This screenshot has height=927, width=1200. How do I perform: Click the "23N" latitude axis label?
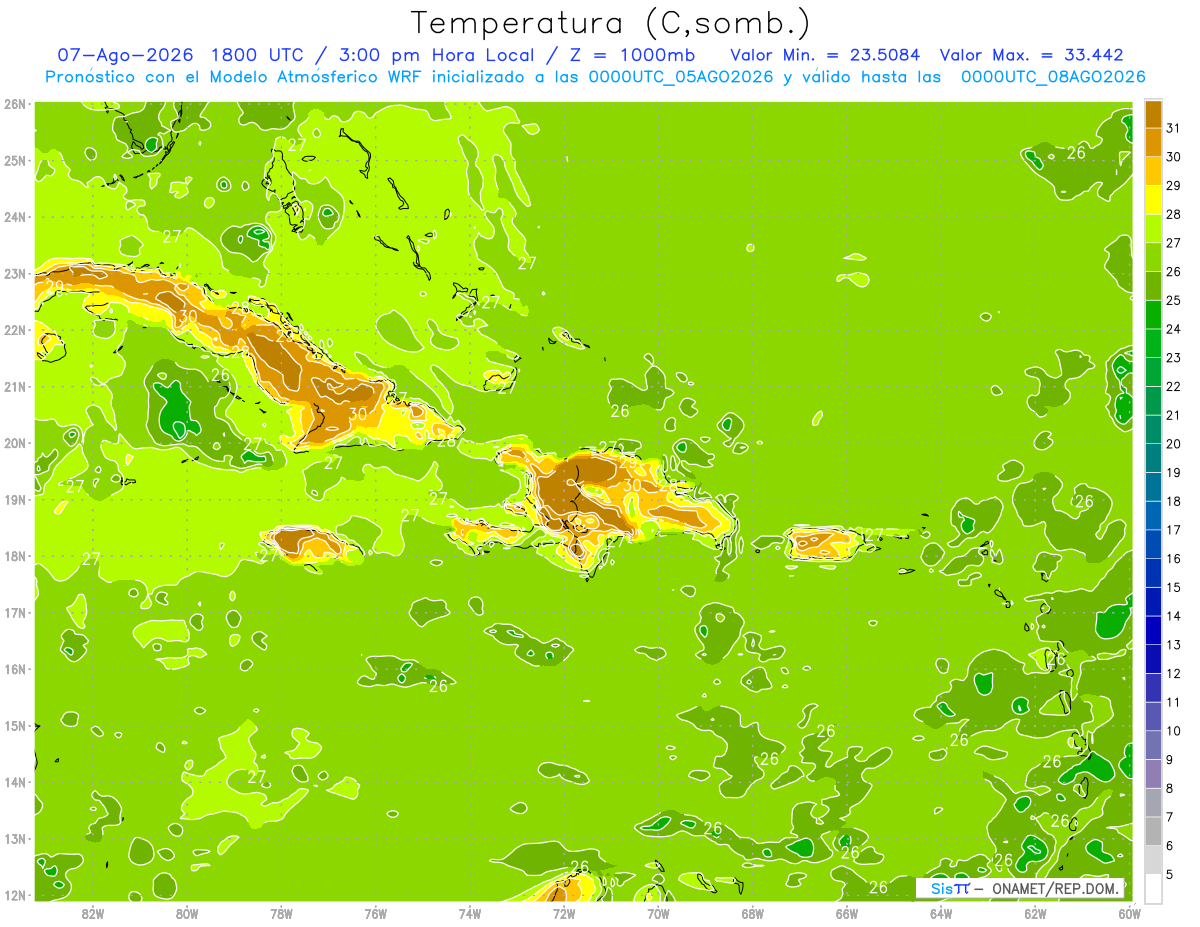pyautogui.click(x=15, y=273)
